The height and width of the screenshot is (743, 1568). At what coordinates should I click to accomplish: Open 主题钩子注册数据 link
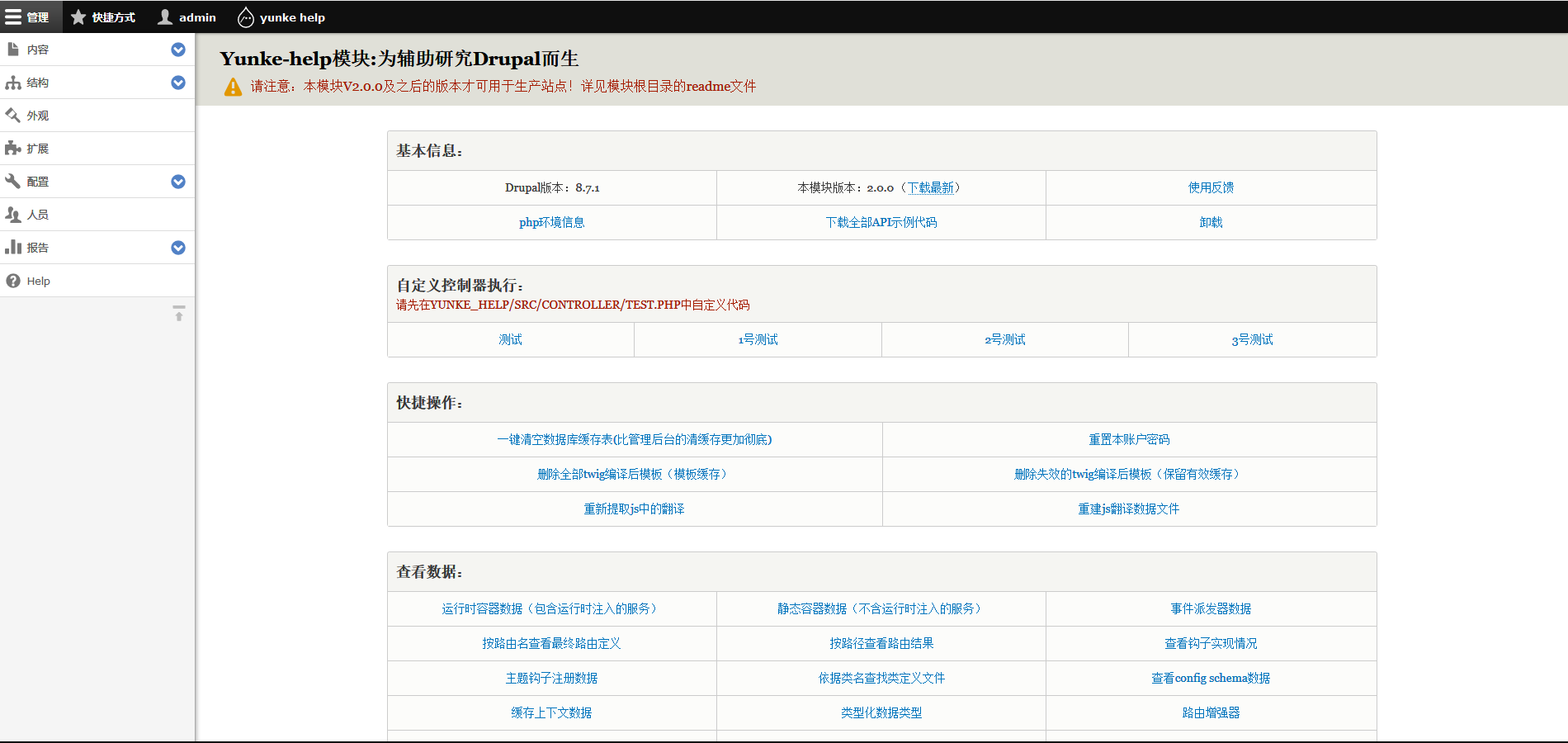tap(551, 678)
